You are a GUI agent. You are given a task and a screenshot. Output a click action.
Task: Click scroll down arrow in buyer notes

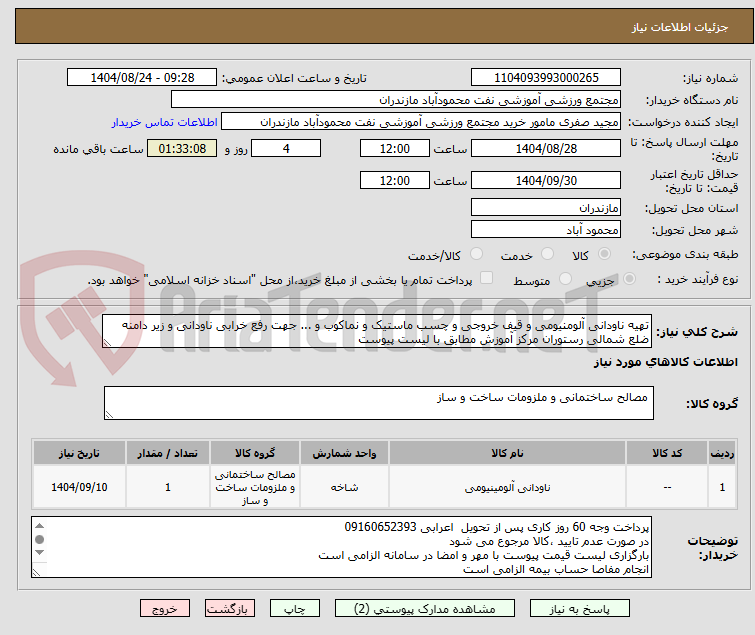pos(40,553)
